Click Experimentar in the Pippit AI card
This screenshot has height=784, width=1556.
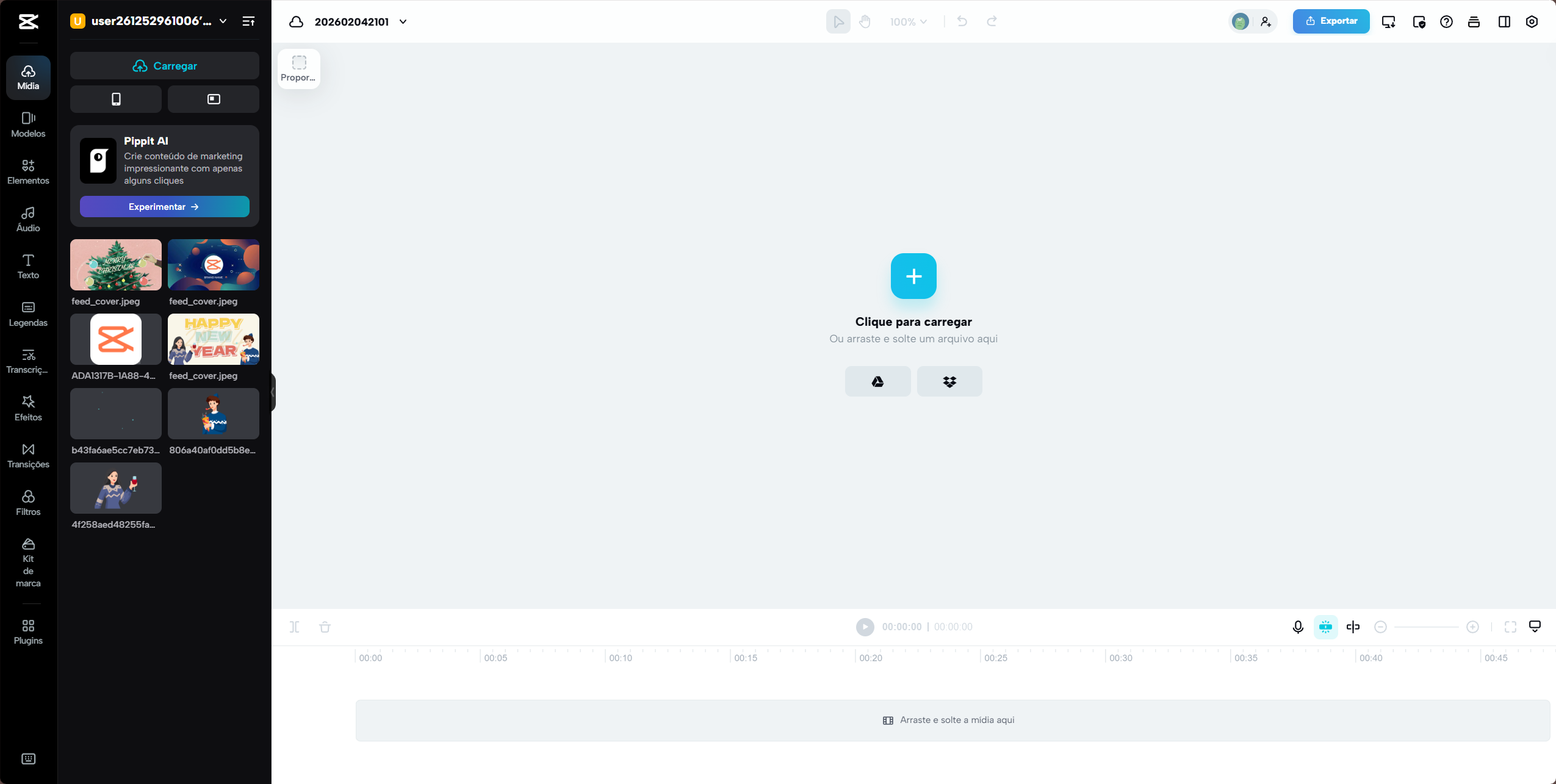pos(164,206)
